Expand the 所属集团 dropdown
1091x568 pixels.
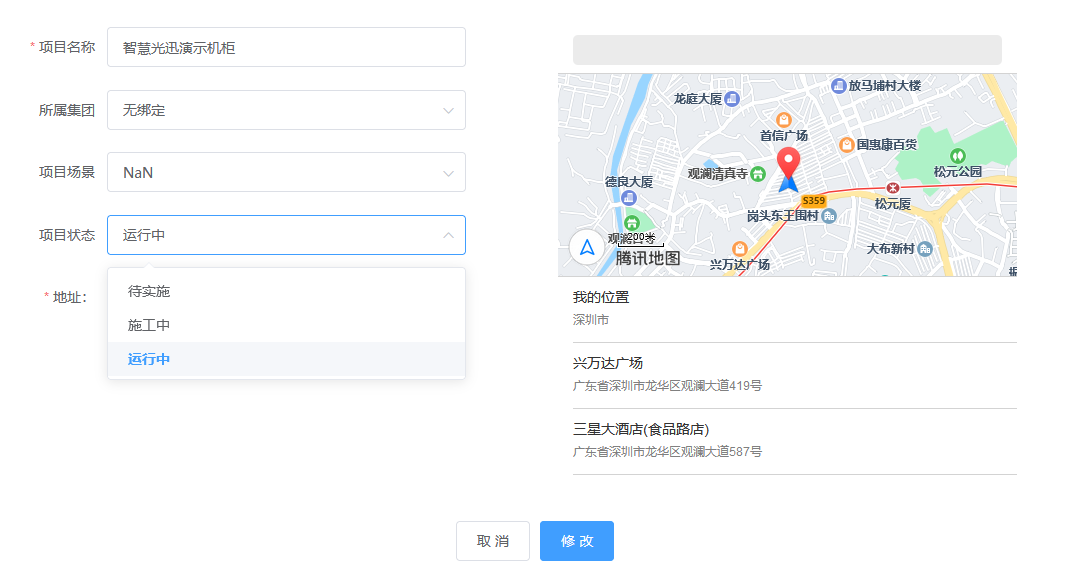point(286,110)
